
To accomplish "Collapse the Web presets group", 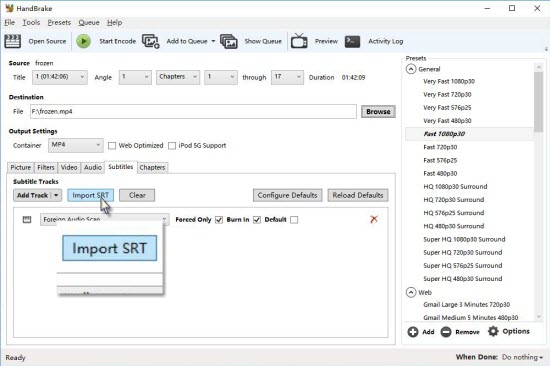I will pos(411,292).
